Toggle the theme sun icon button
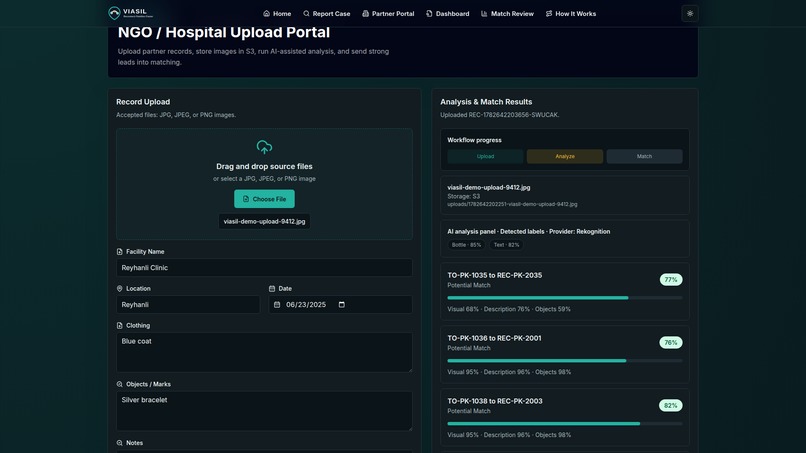Viewport: 806px width, 453px height. (690, 13)
